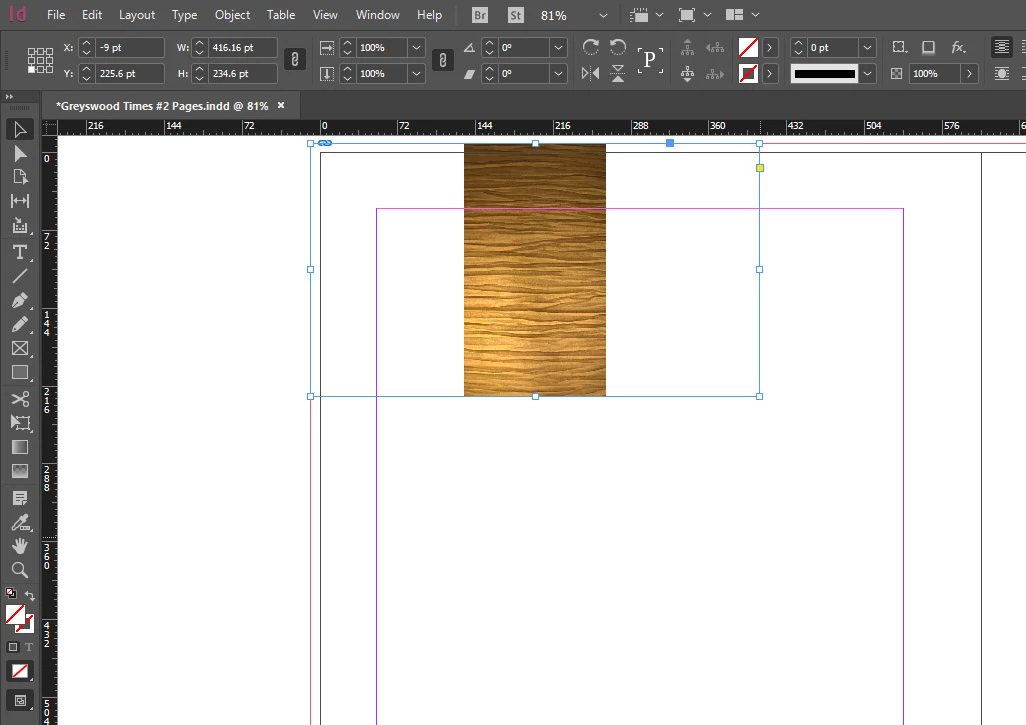Open the stroke type dropdown
Viewport: 1026px width, 725px height.
click(x=868, y=73)
